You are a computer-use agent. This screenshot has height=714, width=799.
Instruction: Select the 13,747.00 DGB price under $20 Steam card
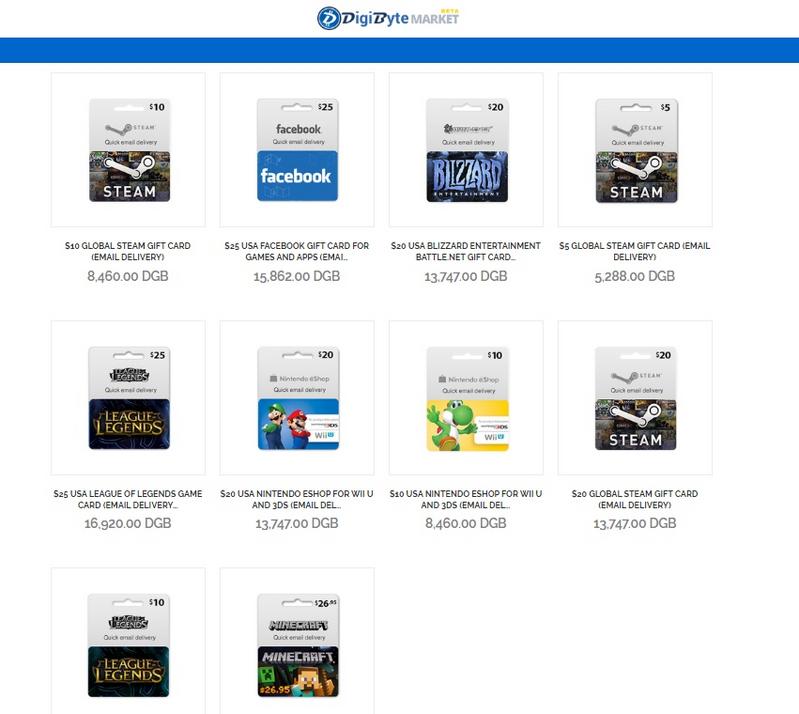(634, 523)
